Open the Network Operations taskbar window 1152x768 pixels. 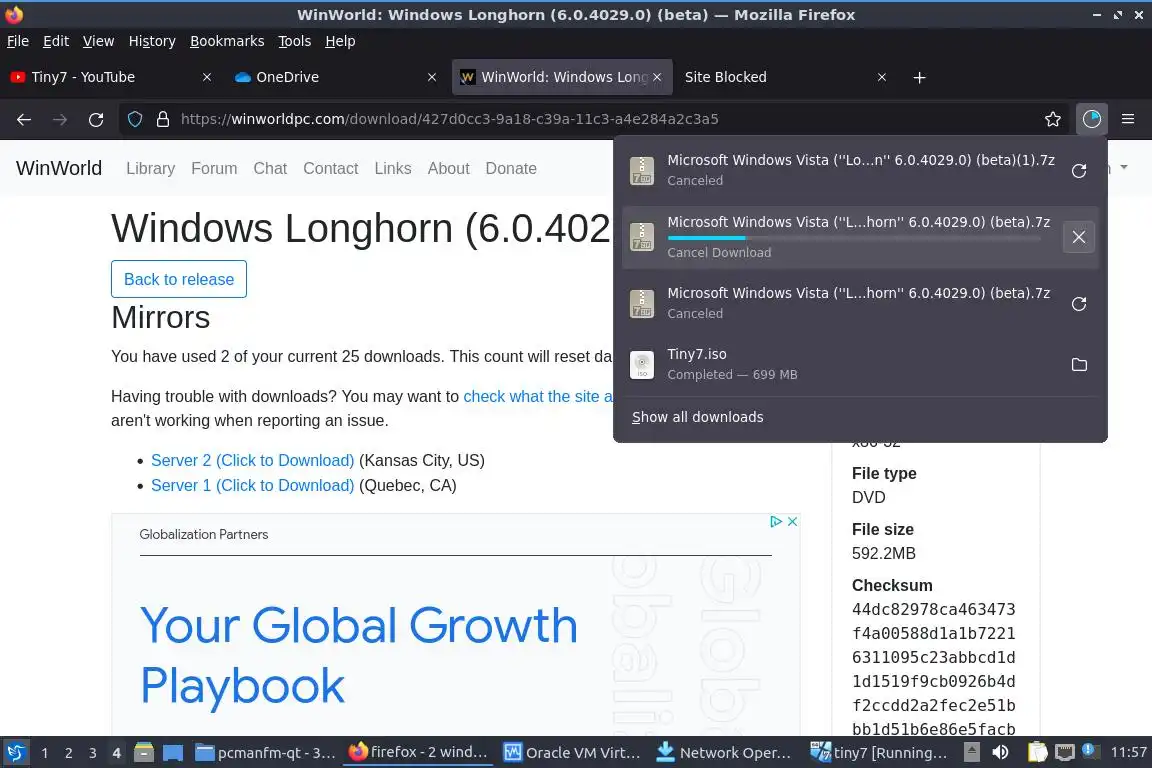click(x=724, y=753)
